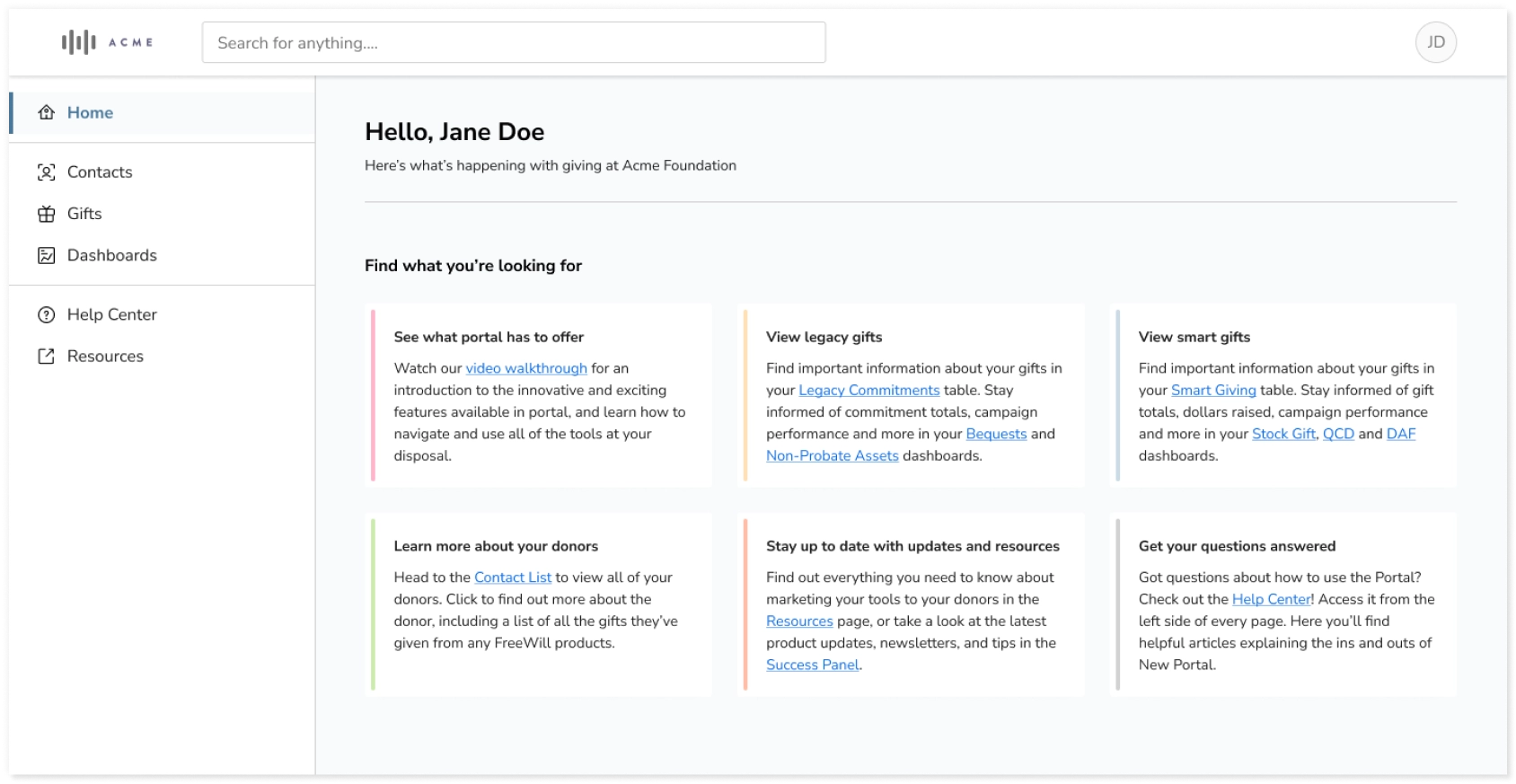Viewport: 1516px width, 784px height.
Task: Click the Gifts box icon
Action: point(47,214)
